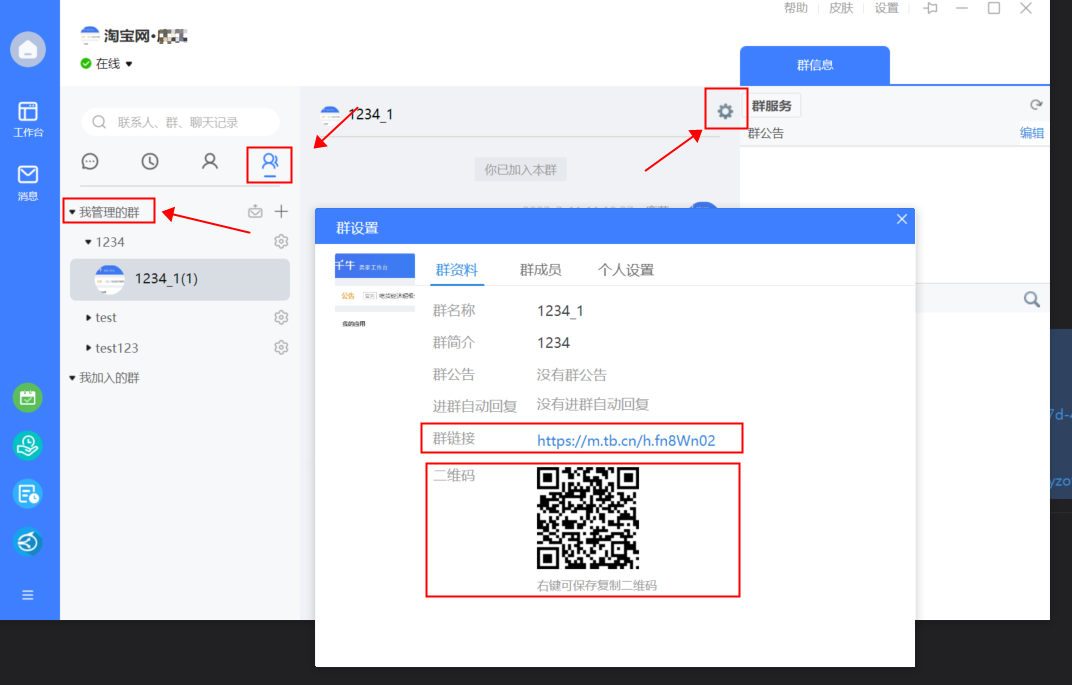Open the 消息 messages icon
1072x685 pixels.
click(x=28, y=183)
